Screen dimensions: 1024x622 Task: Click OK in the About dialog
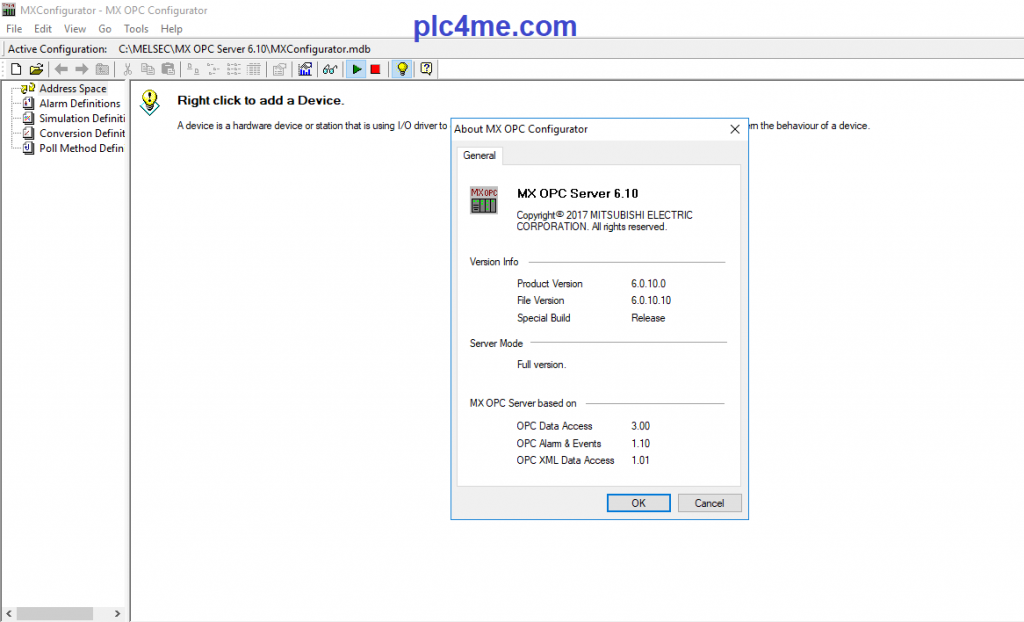tap(638, 503)
